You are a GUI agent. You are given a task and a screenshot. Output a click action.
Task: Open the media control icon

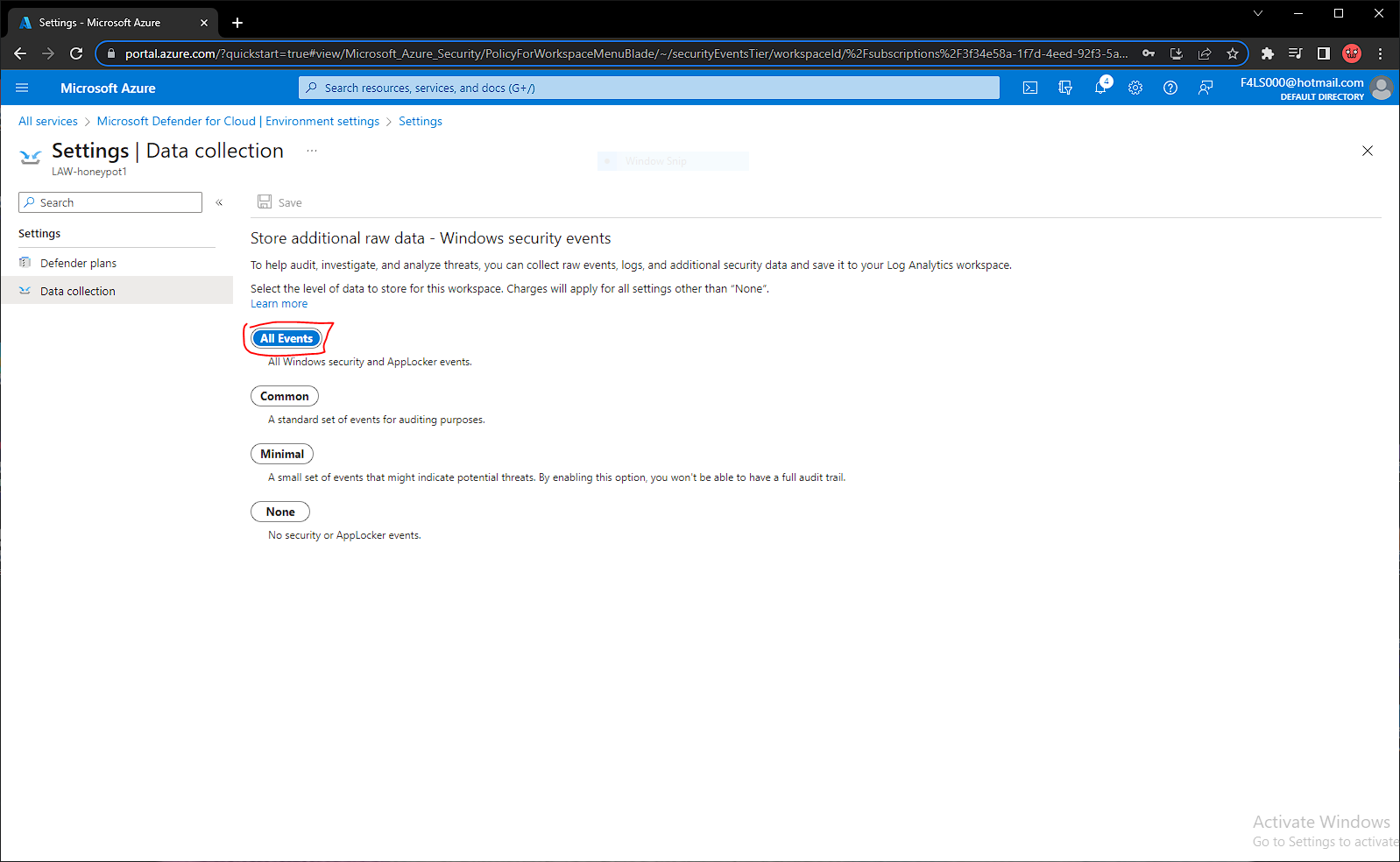pyautogui.click(x=1296, y=53)
